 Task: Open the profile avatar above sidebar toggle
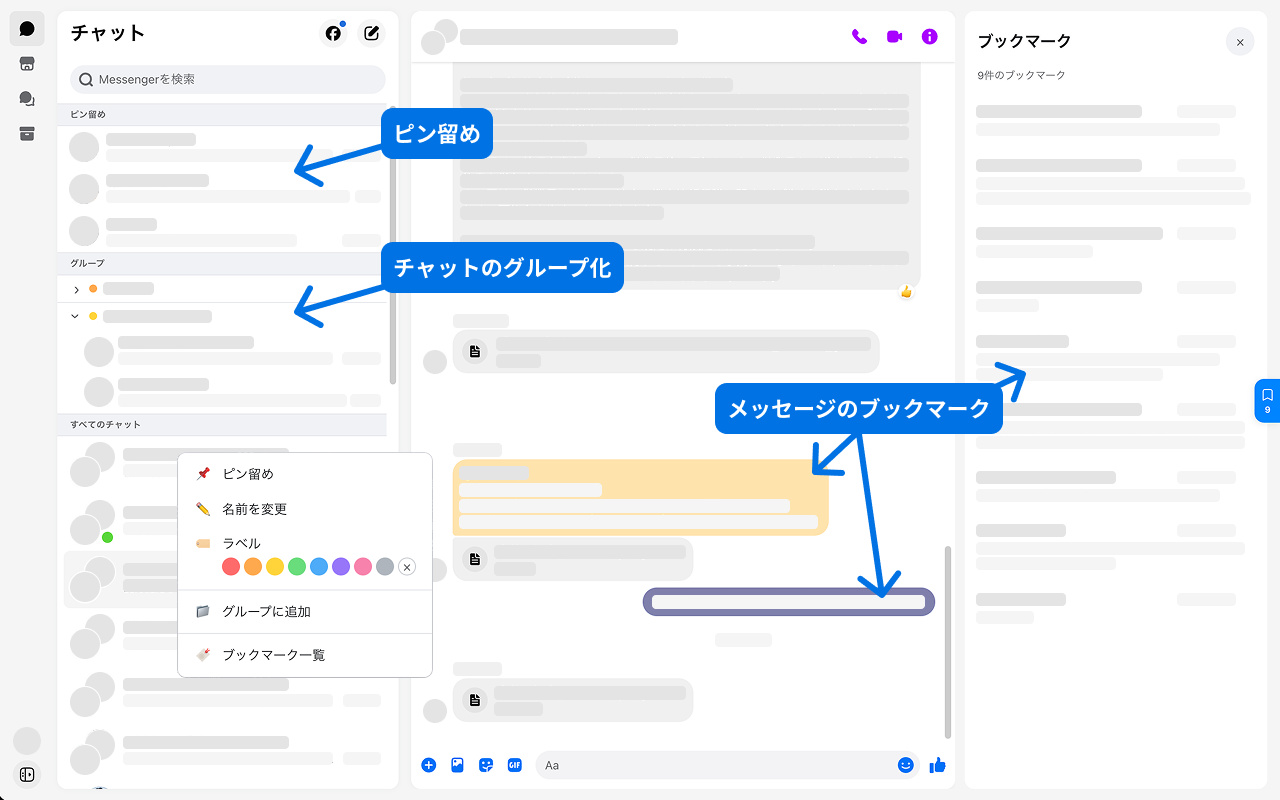[27, 741]
